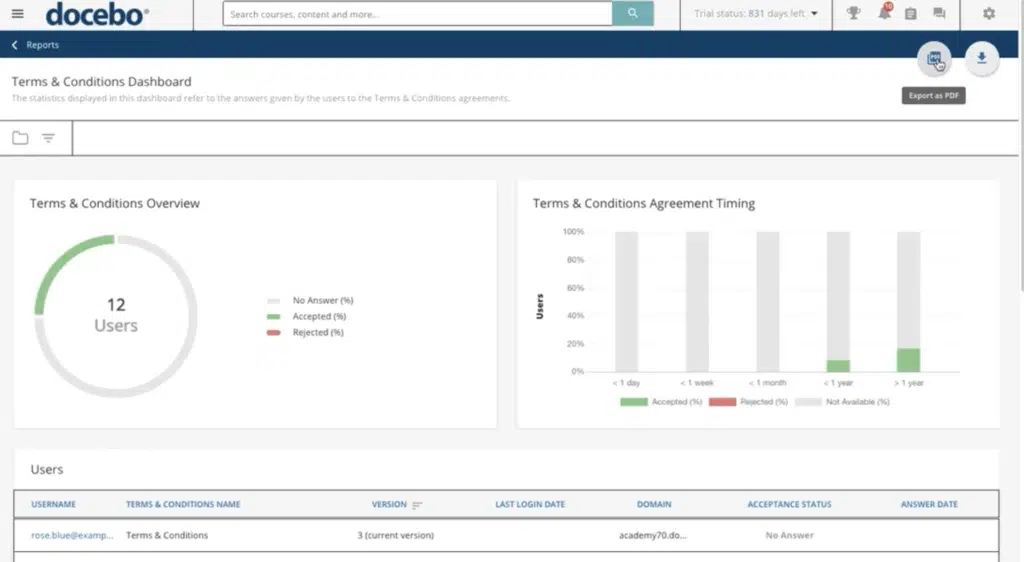
Task: Open the notifications bell
Action: (x=883, y=14)
